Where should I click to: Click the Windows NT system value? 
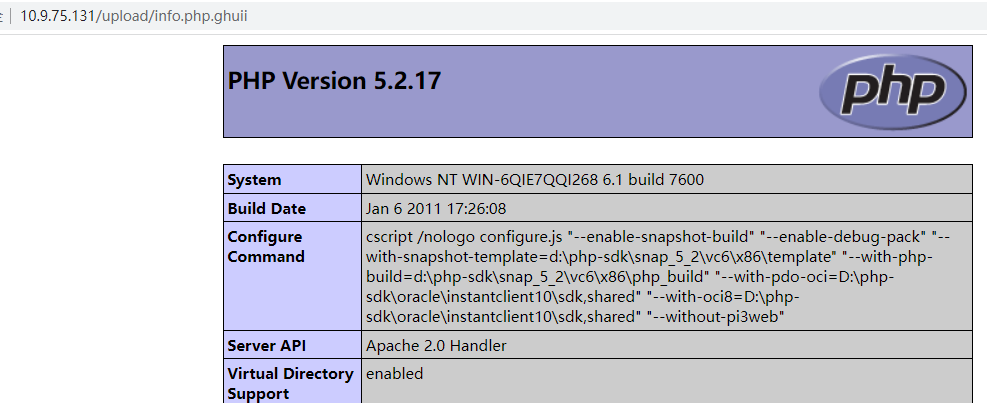(539, 180)
